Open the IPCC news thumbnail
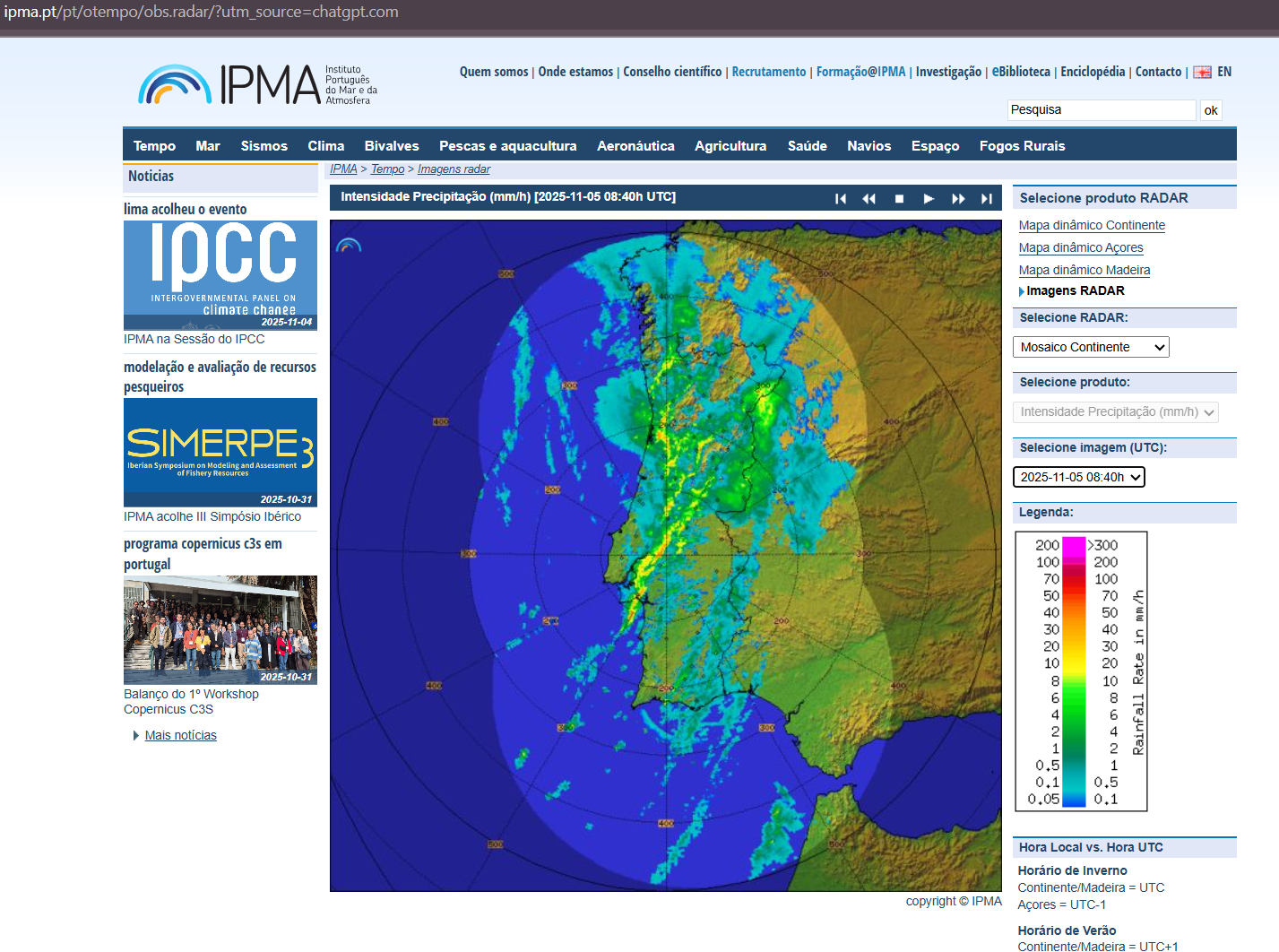The image size is (1279, 952). click(220, 275)
